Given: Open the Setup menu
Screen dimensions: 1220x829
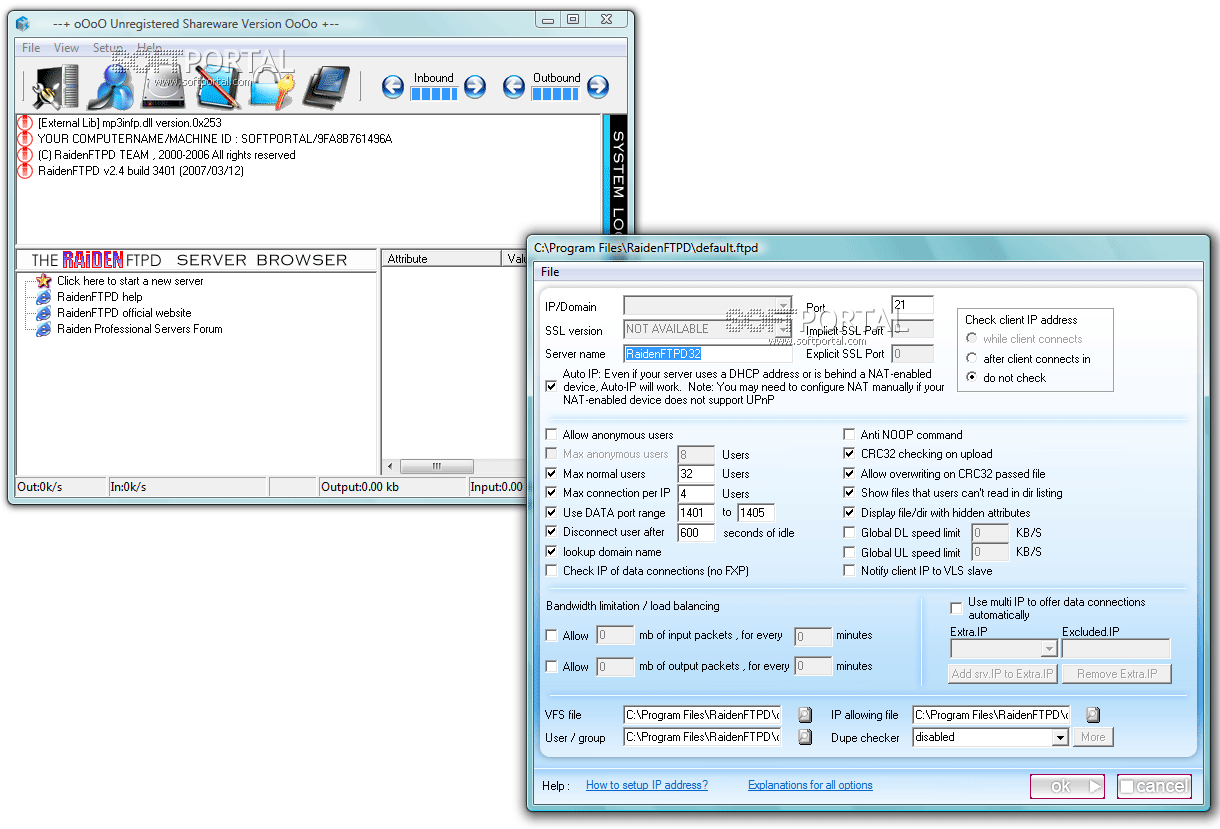Looking at the screenshot, I should [108, 48].
